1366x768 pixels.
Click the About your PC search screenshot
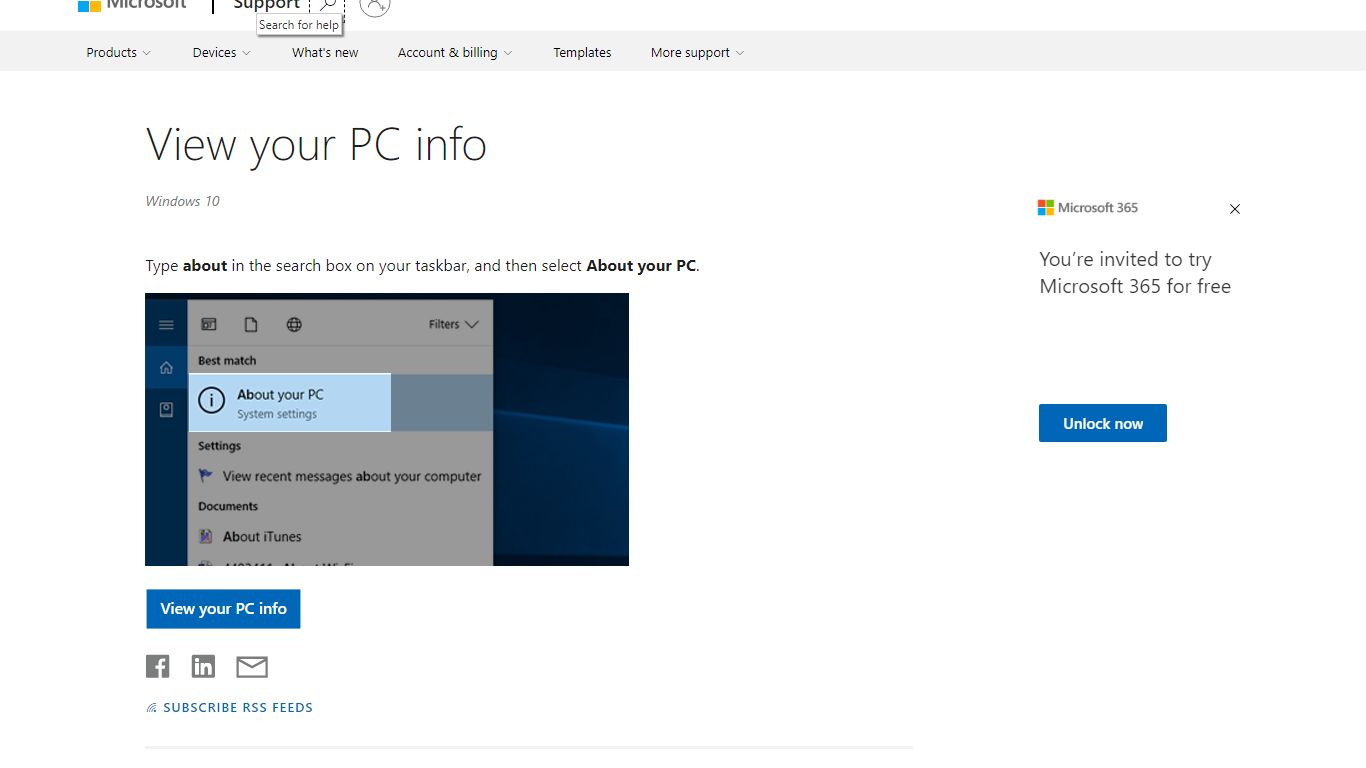pyautogui.click(x=387, y=429)
